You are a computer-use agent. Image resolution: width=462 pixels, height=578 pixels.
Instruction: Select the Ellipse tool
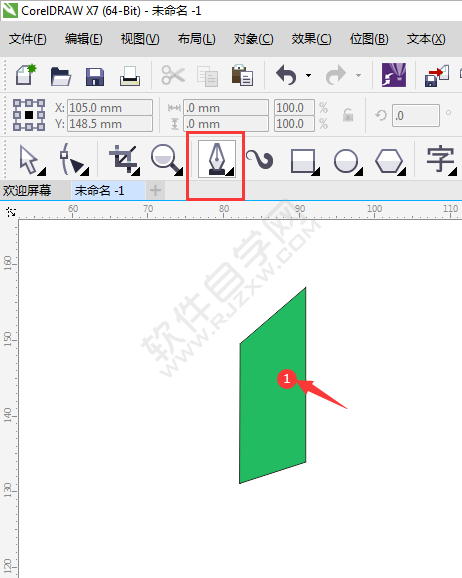pyautogui.click(x=348, y=161)
